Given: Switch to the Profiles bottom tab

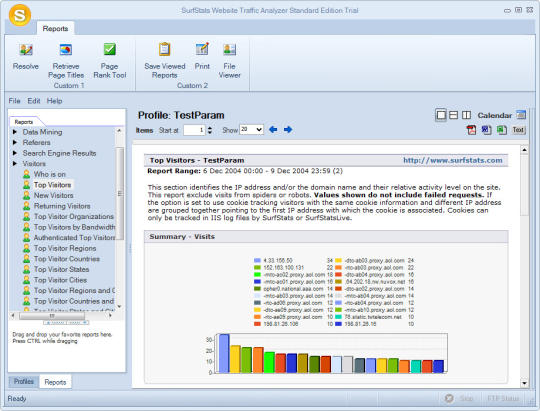Looking at the screenshot, I should point(24,381).
